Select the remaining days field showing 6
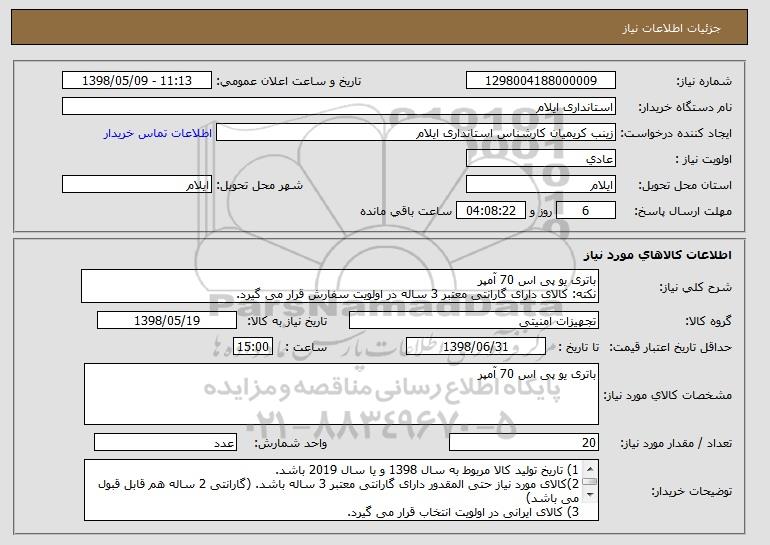The width and height of the screenshot is (770, 545). (585, 211)
